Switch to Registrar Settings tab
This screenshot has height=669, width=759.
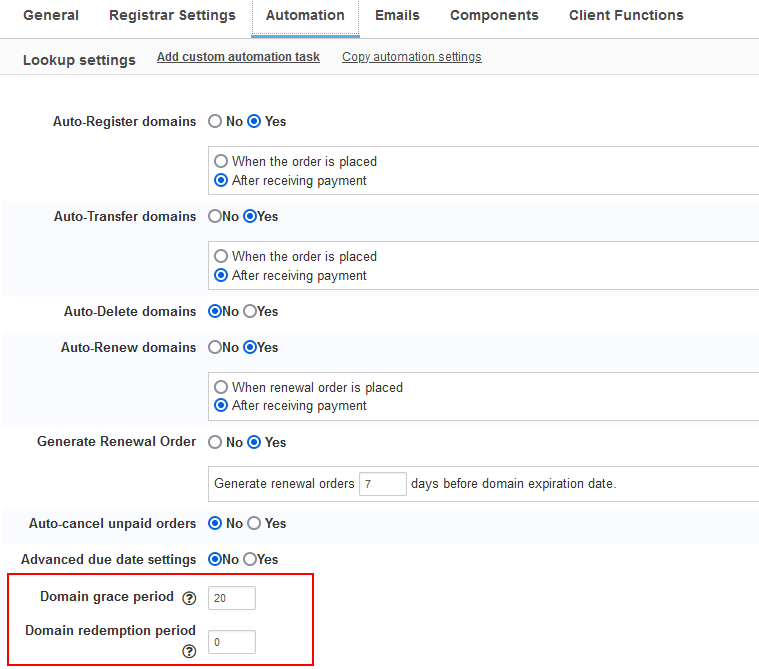(x=172, y=16)
